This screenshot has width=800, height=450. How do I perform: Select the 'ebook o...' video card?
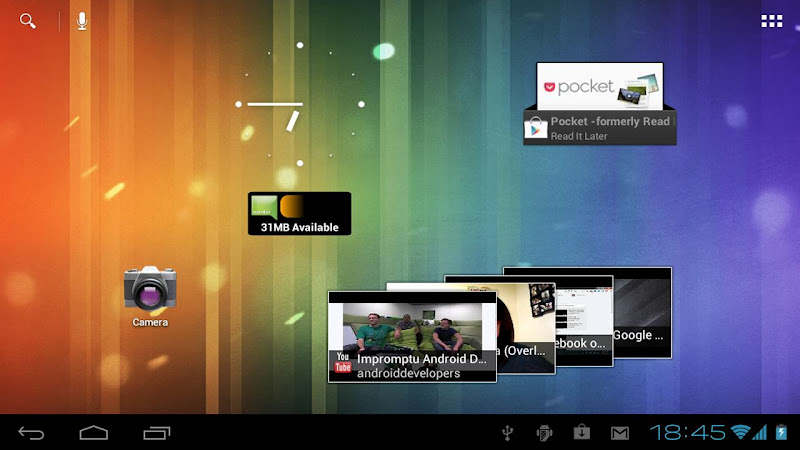[x=584, y=321]
